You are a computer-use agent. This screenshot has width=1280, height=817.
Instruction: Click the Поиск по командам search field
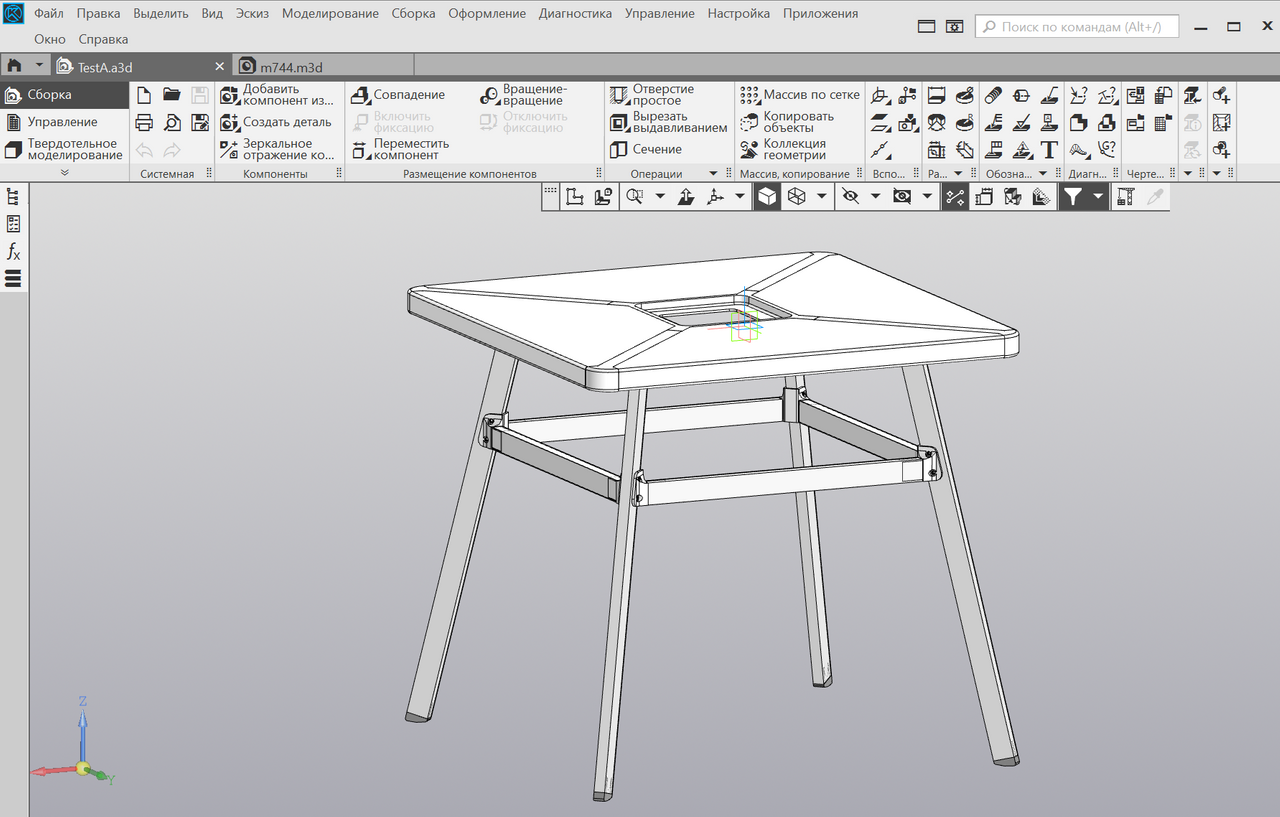pyautogui.click(x=1076, y=27)
